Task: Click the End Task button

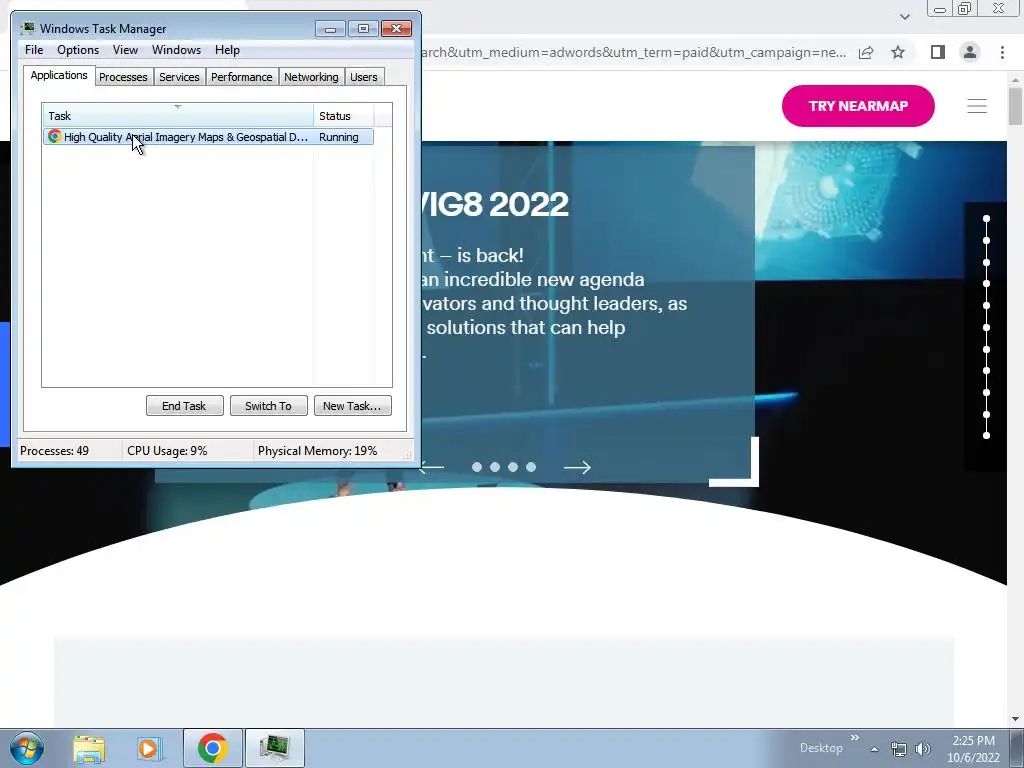Action: pos(184,406)
